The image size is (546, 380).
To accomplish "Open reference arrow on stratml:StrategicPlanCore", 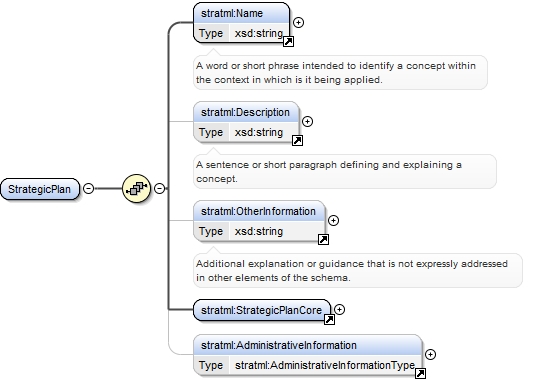I will tap(329, 319).
